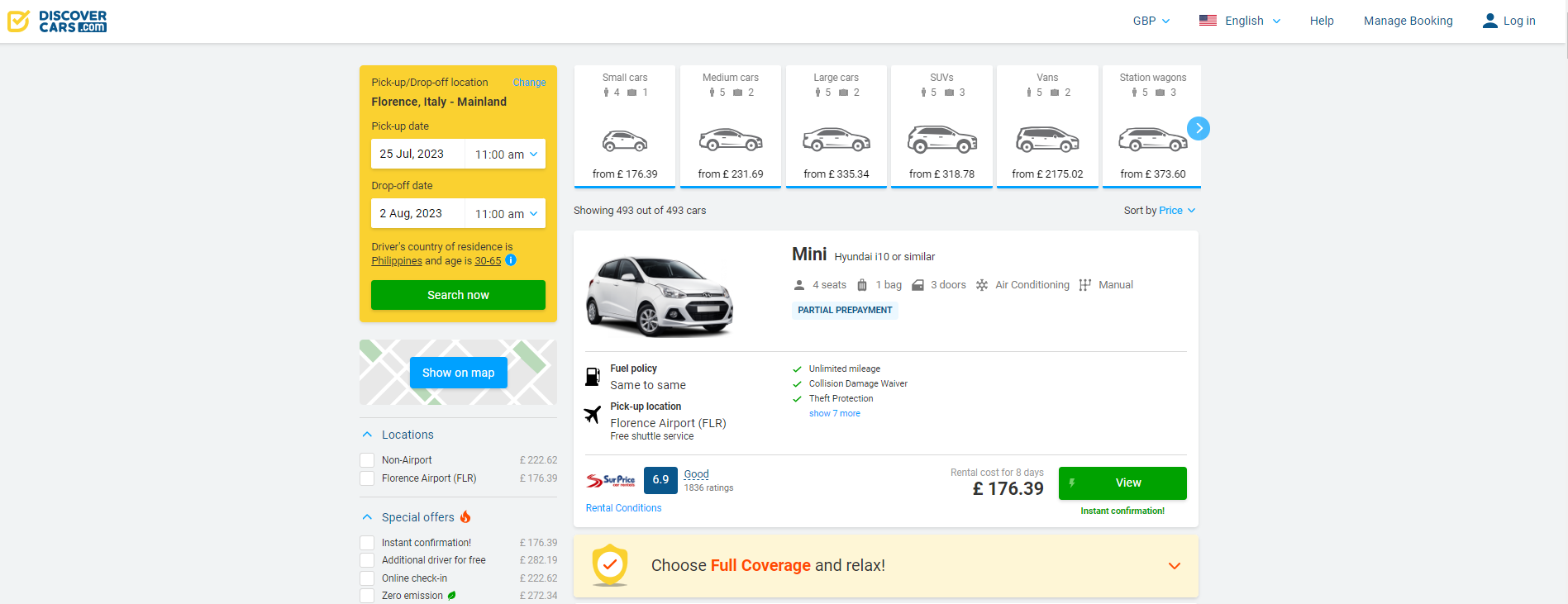Click the US flag language icon
1568x604 pixels.
pyautogui.click(x=1208, y=21)
